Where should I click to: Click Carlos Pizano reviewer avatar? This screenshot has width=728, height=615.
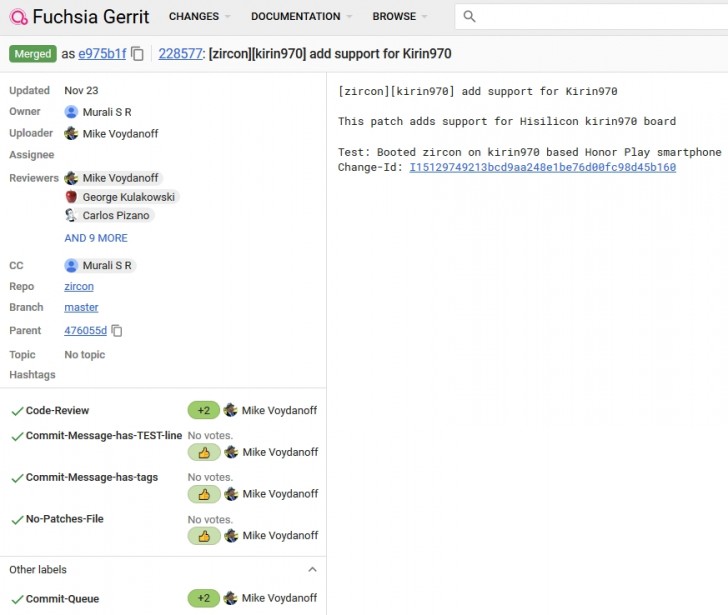(71, 215)
